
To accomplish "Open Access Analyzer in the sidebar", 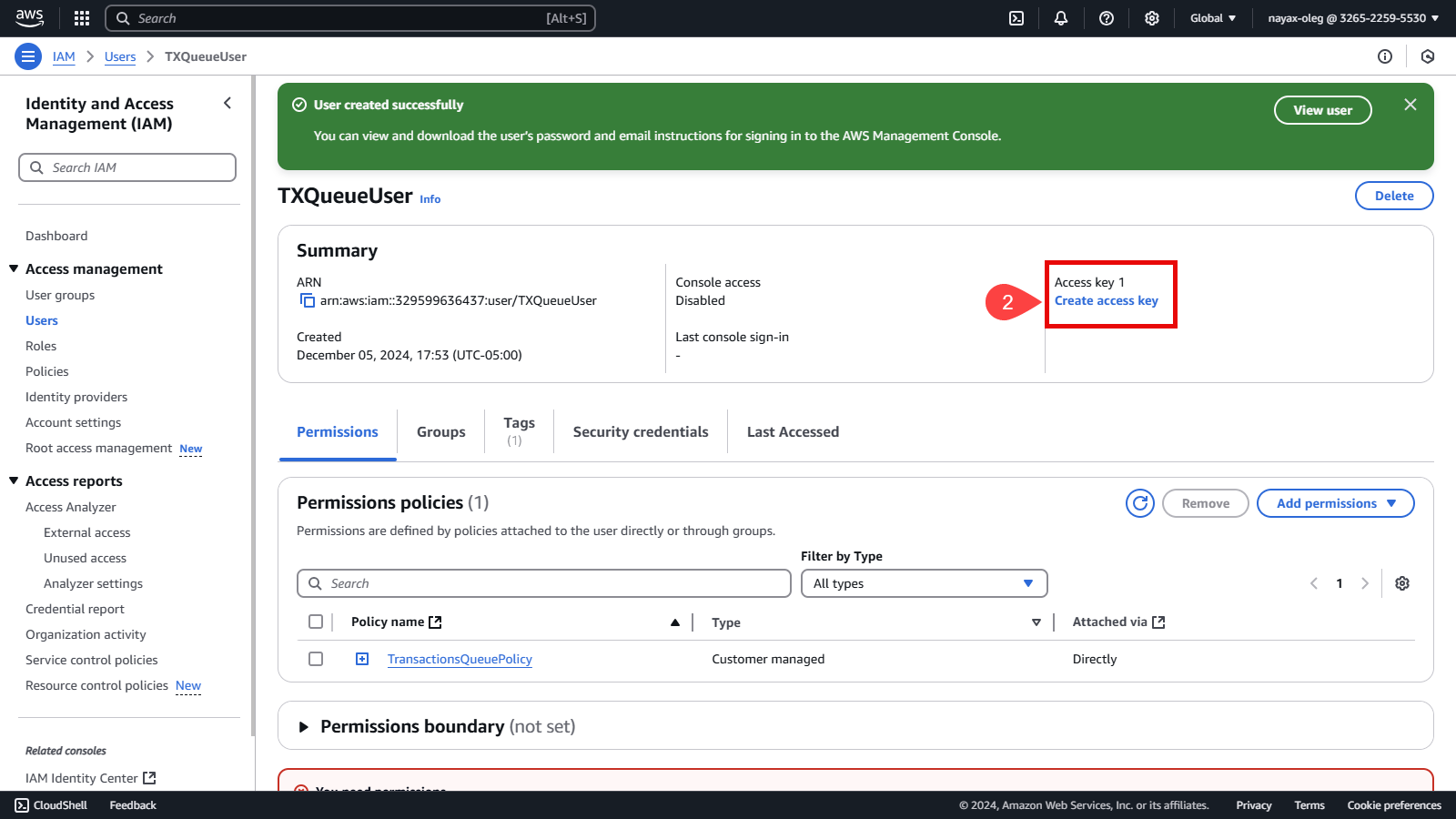I will tap(71, 507).
